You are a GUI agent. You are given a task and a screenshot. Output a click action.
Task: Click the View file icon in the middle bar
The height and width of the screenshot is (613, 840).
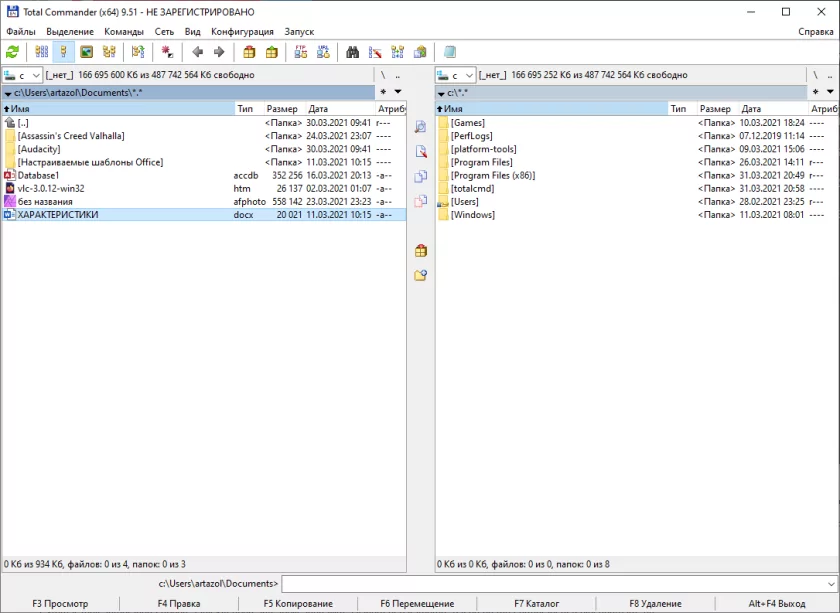click(x=421, y=126)
